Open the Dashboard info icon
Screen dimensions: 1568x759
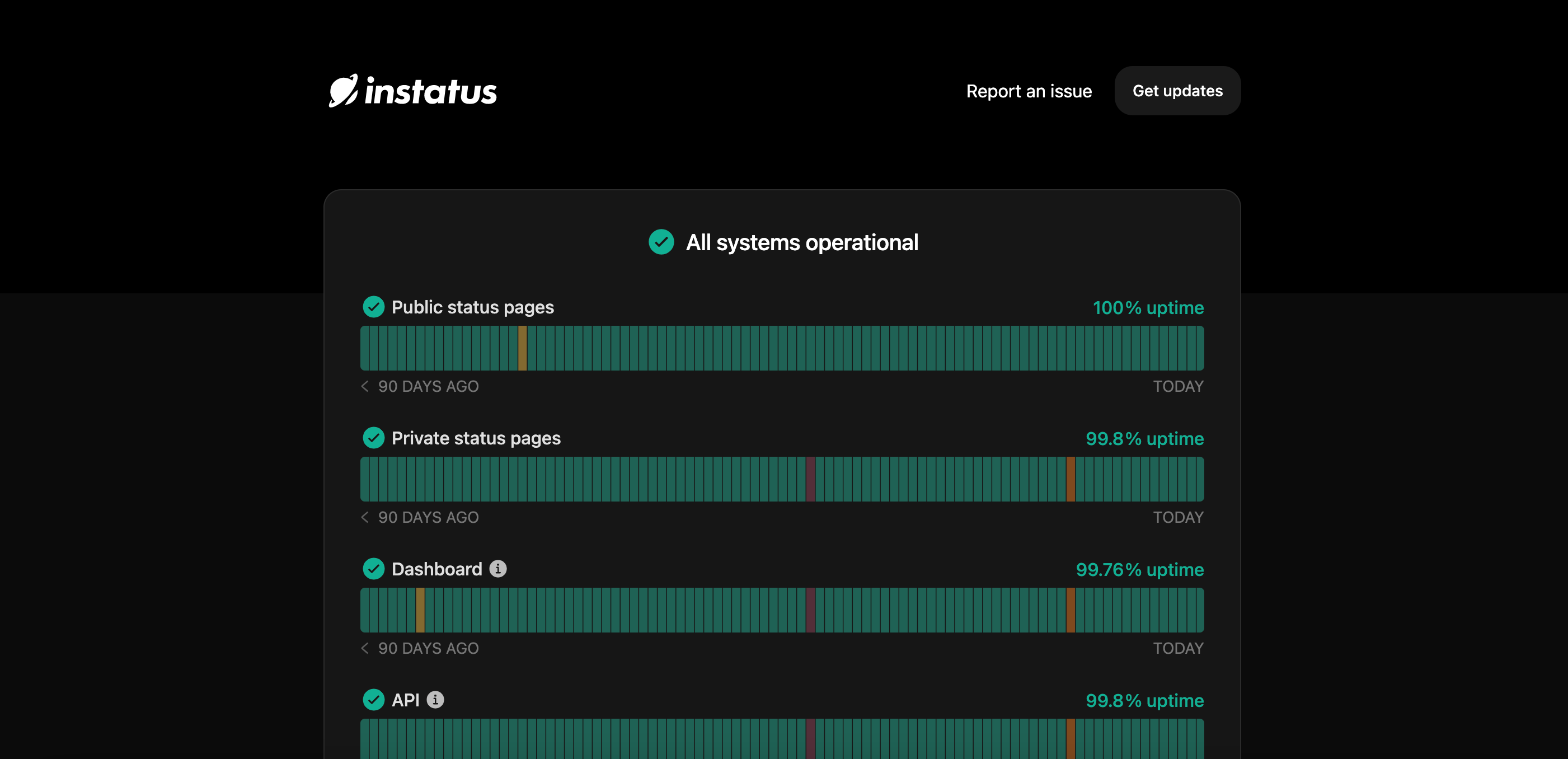point(498,569)
